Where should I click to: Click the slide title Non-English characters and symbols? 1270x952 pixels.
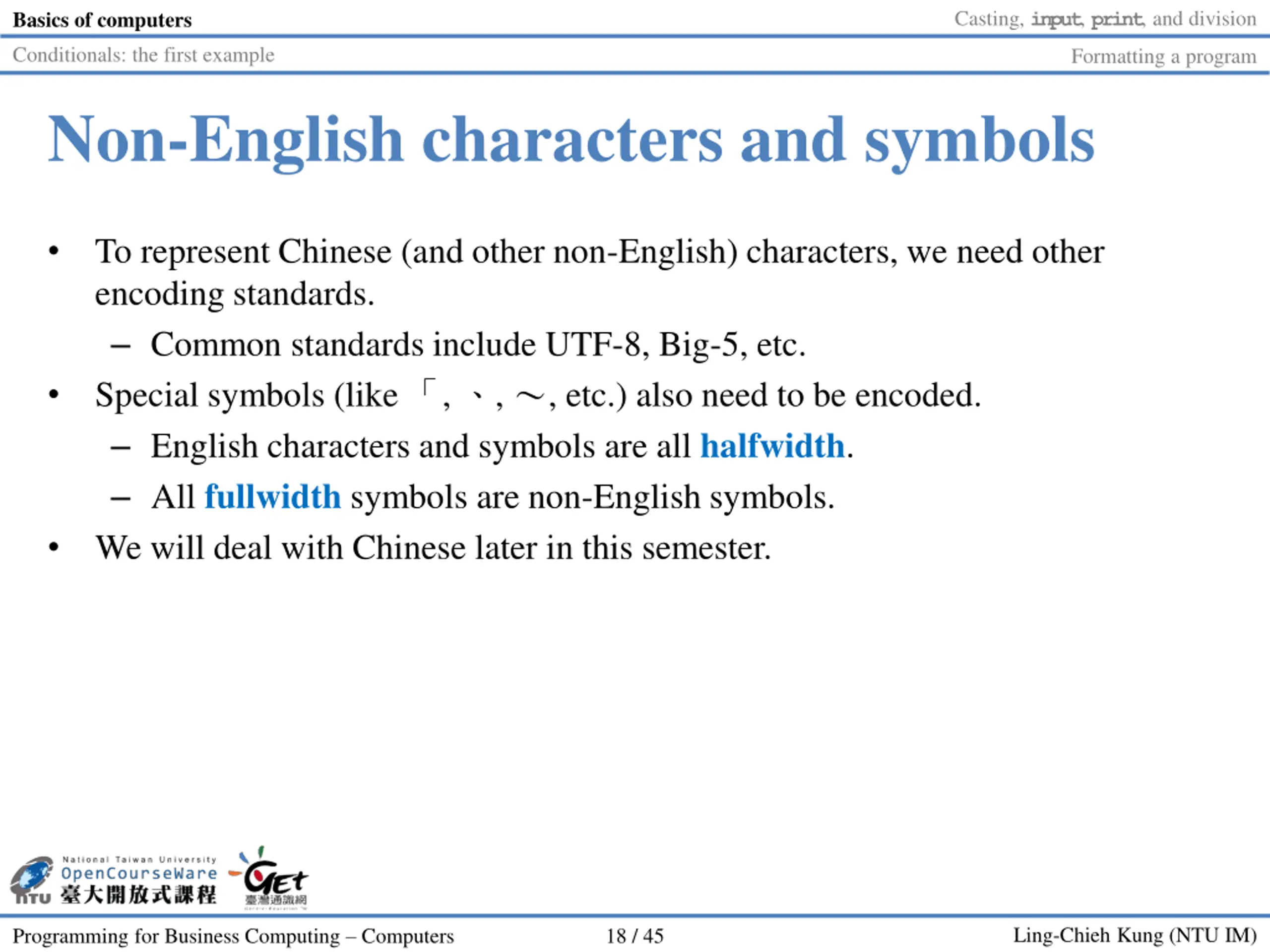pos(571,139)
